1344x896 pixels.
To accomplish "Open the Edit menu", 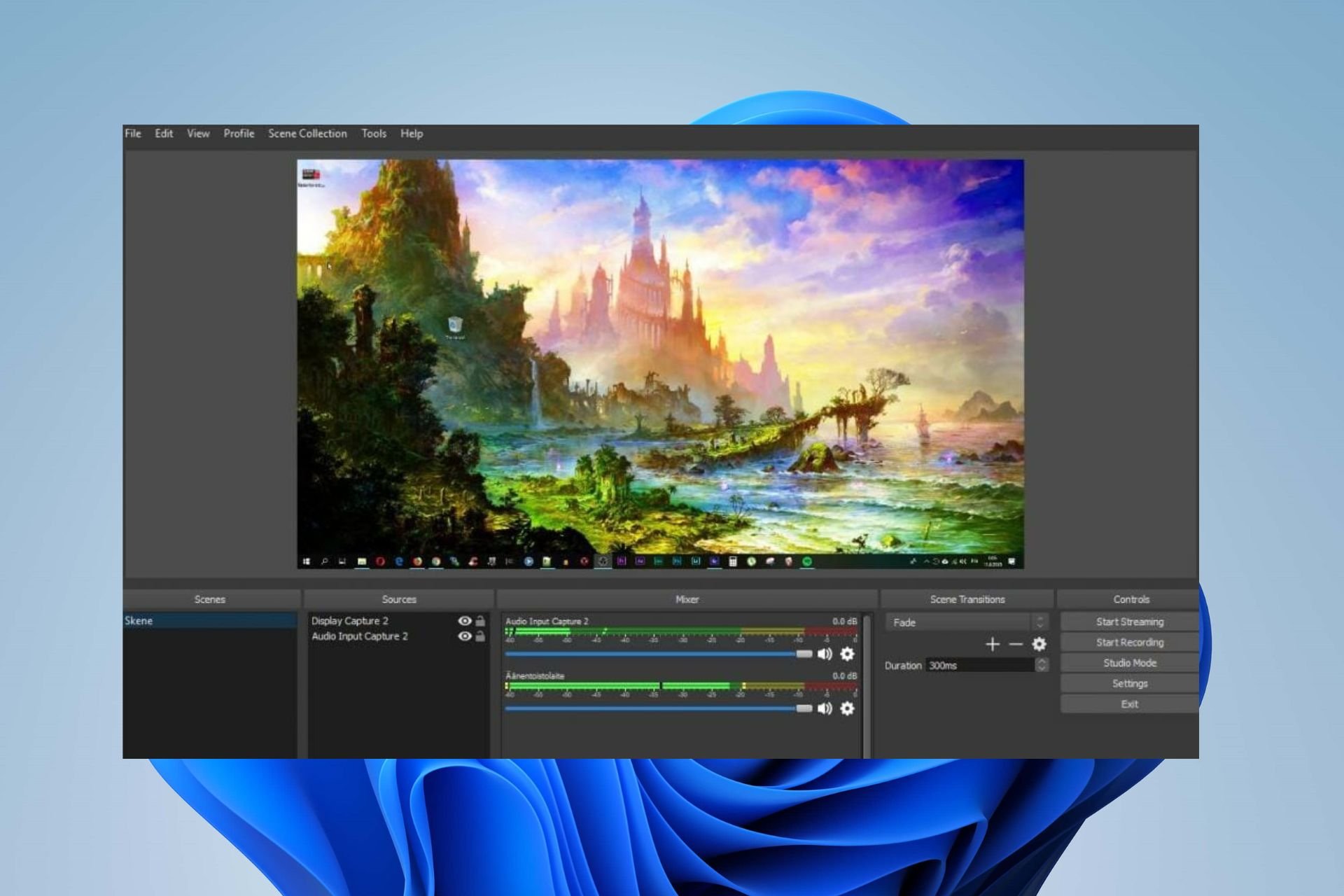I will pos(164,134).
